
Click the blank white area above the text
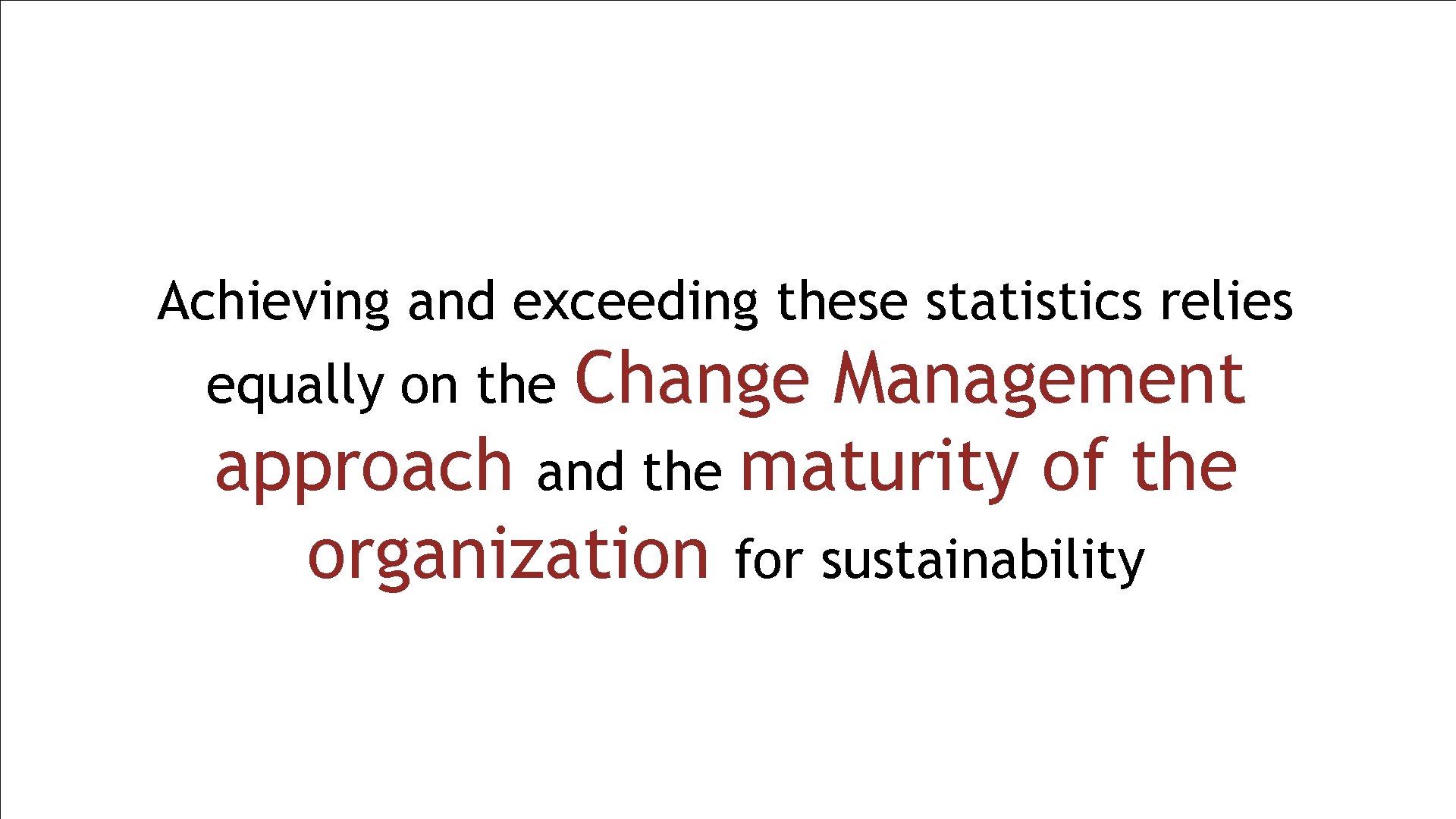(728, 136)
